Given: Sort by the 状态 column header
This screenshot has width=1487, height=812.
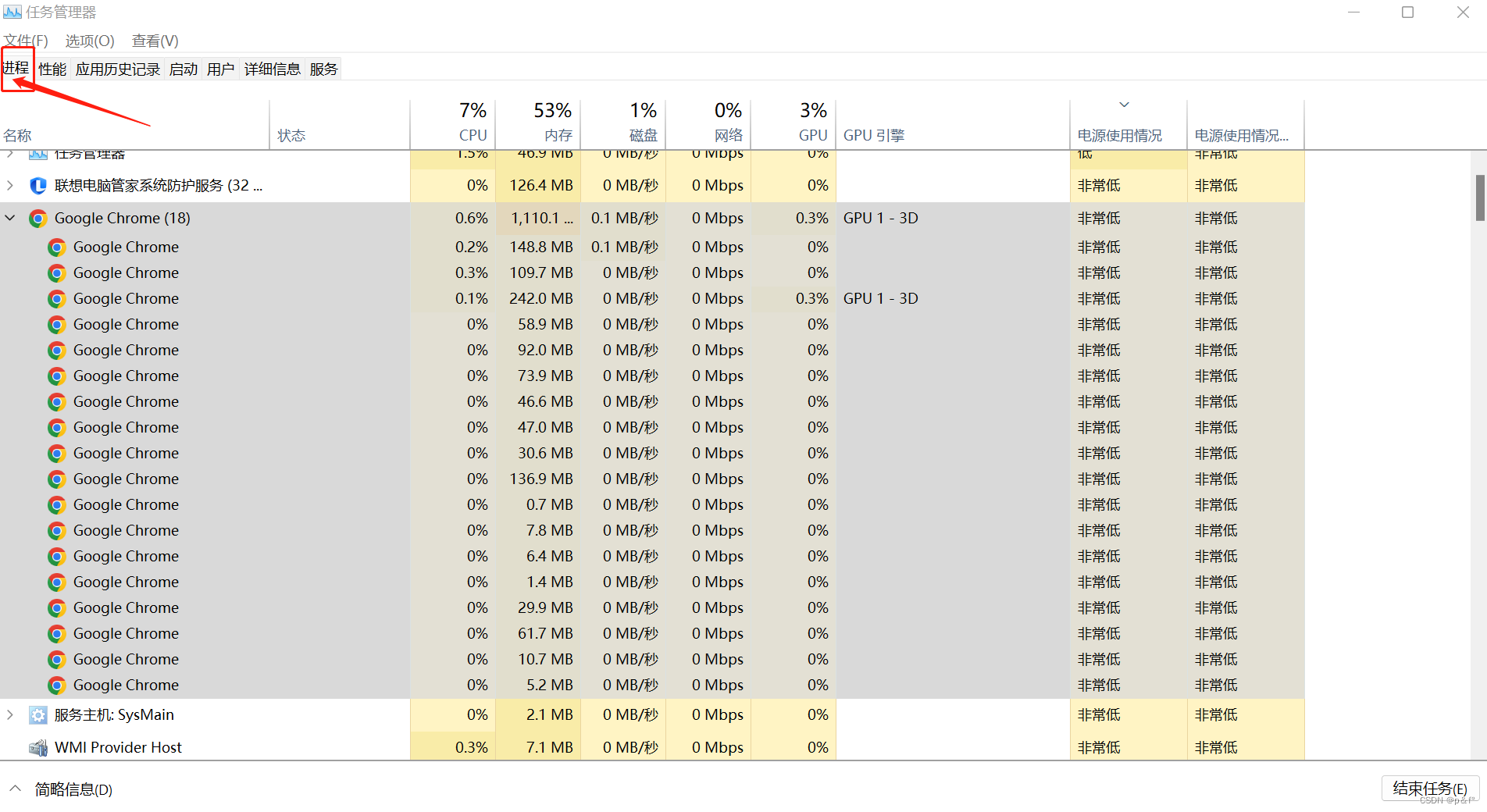Looking at the screenshot, I should (340, 125).
